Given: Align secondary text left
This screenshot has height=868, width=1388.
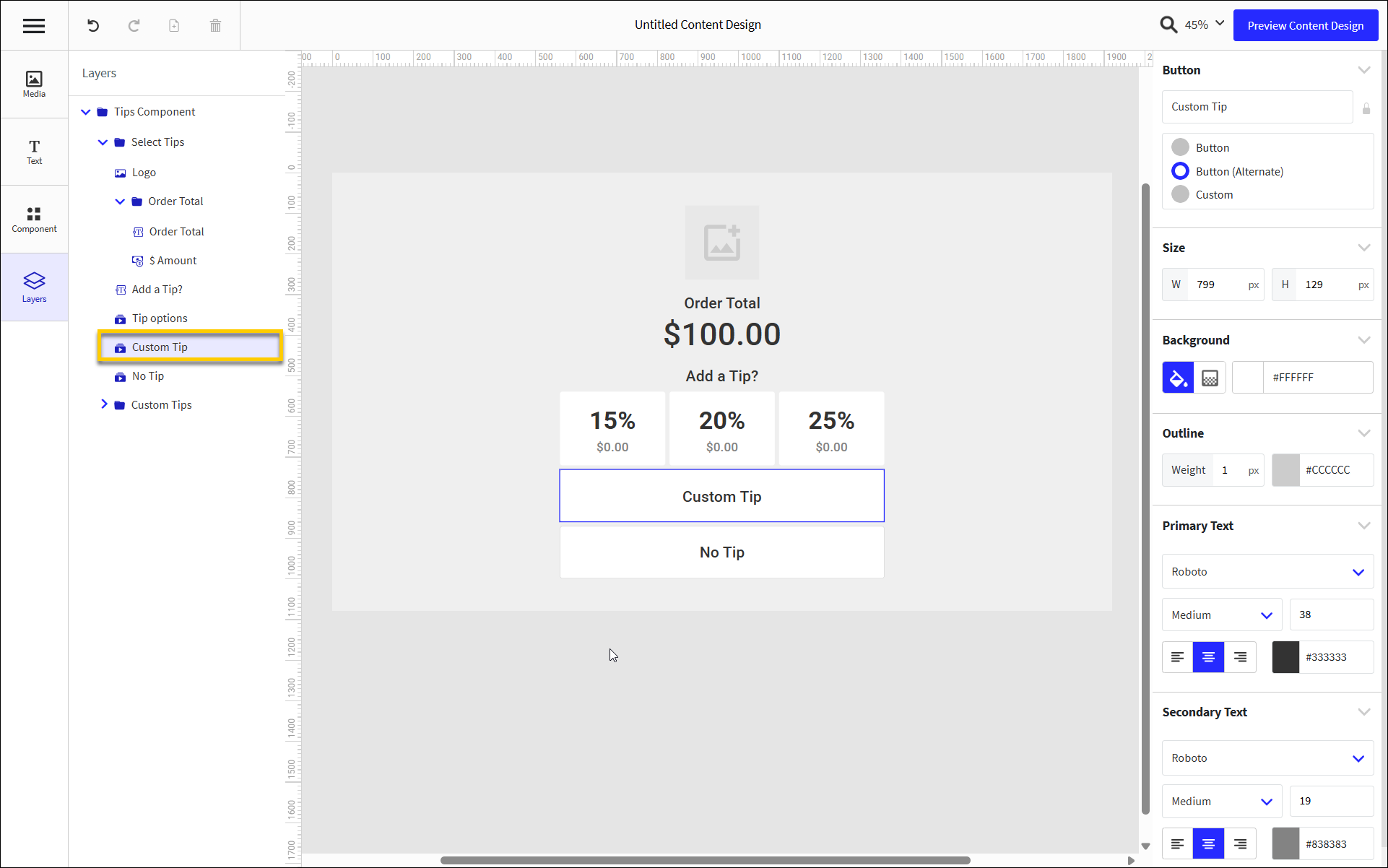Looking at the screenshot, I should click(1178, 843).
